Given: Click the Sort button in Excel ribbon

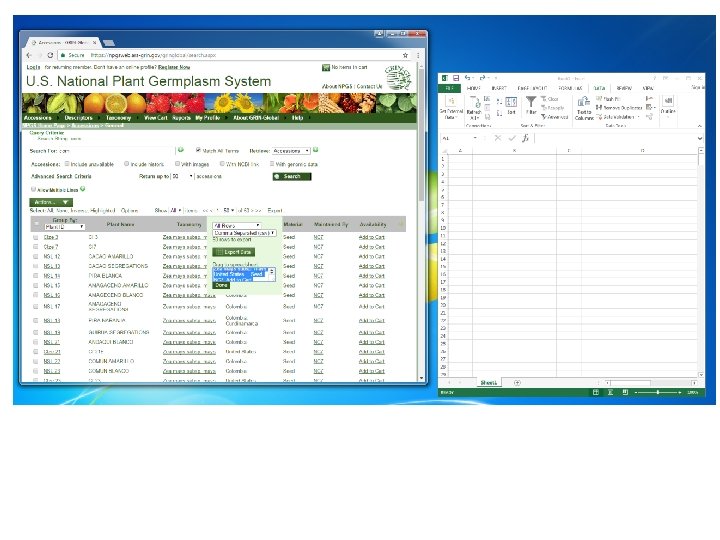Looking at the screenshot, I should click(x=511, y=106).
